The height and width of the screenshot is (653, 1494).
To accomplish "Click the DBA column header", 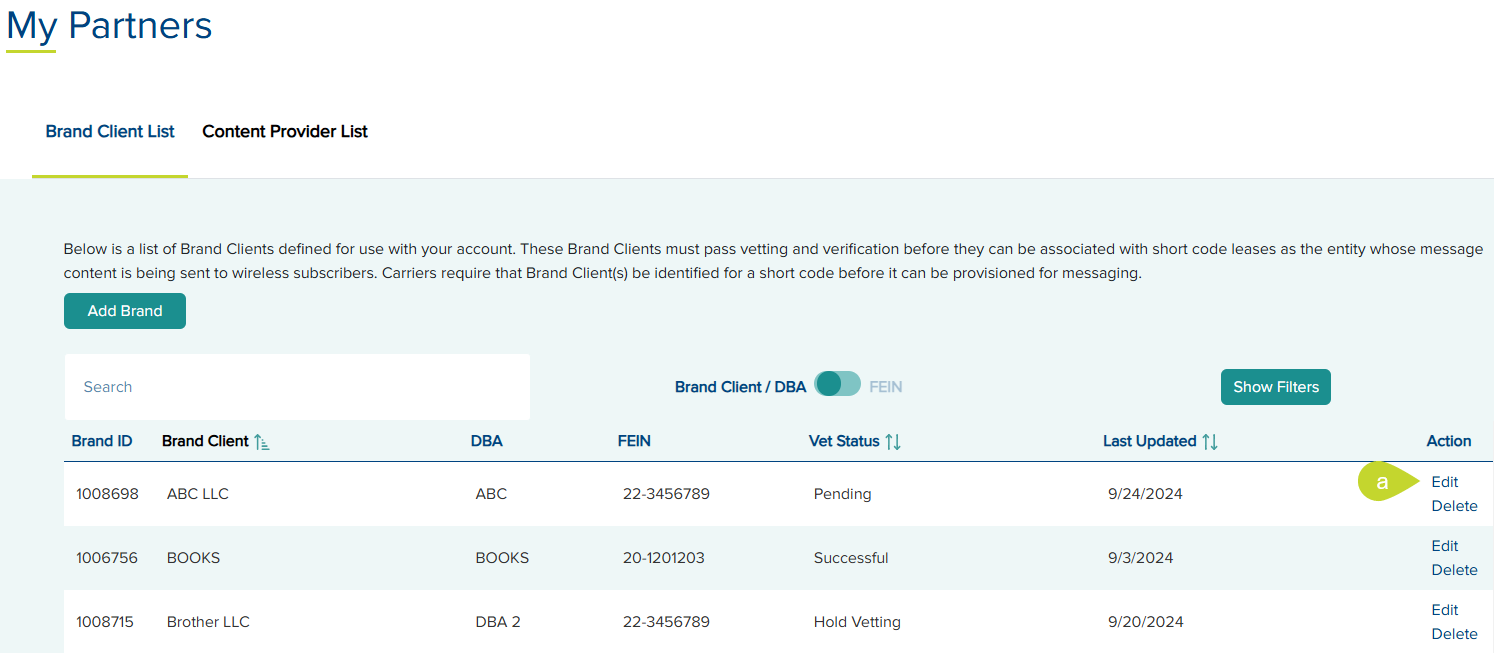I will pos(487,441).
